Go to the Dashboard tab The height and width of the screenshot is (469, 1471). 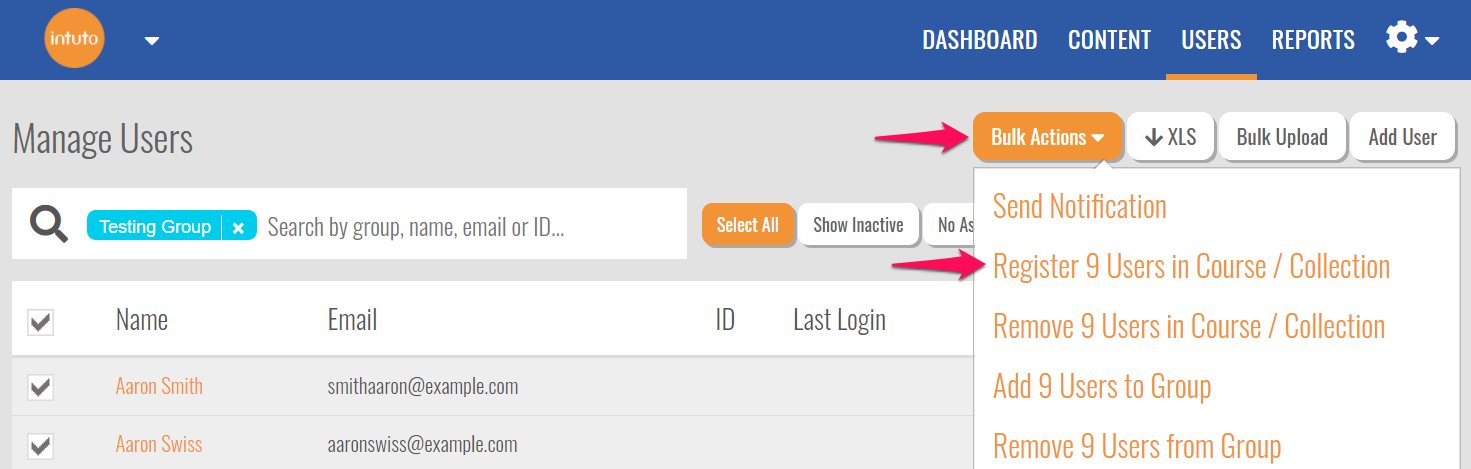[979, 40]
